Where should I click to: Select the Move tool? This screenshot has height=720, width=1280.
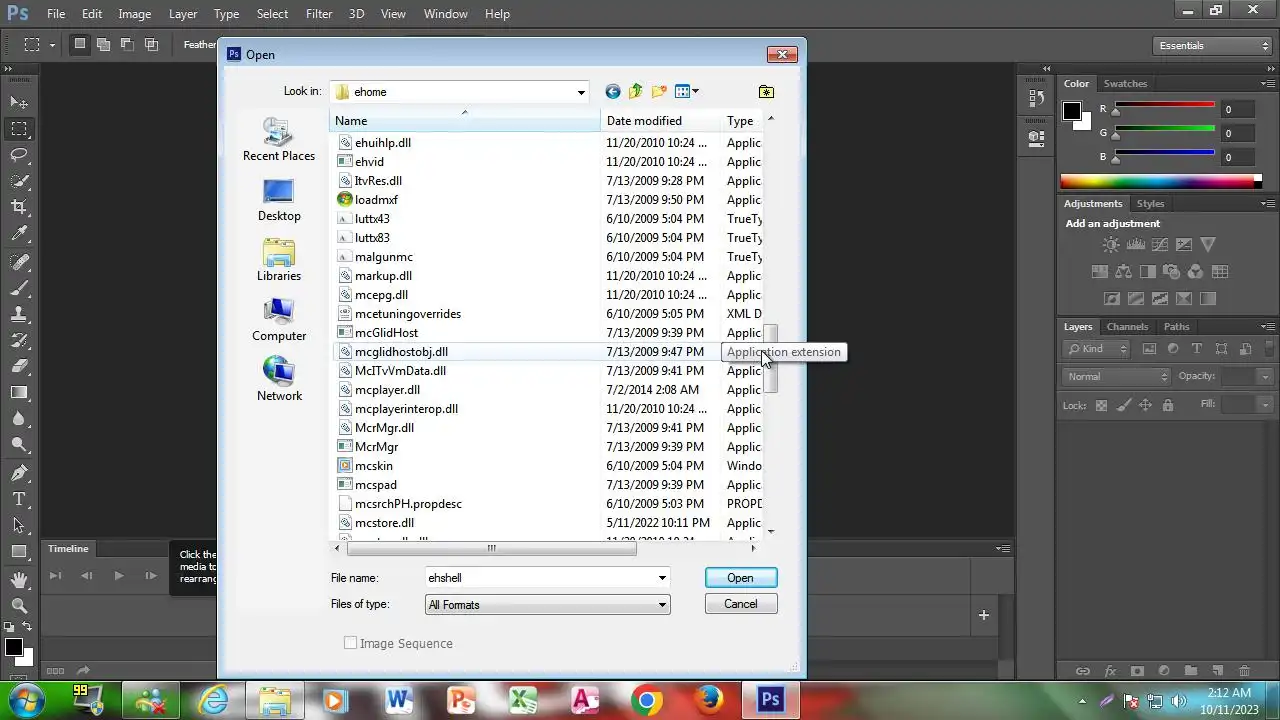[x=19, y=102]
